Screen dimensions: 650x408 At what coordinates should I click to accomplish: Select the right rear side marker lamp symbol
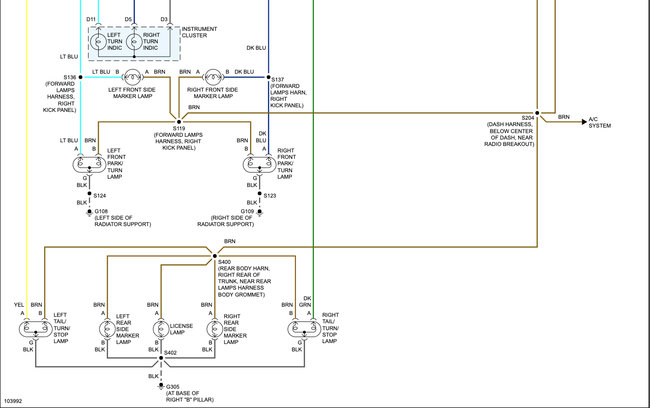tap(215, 329)
